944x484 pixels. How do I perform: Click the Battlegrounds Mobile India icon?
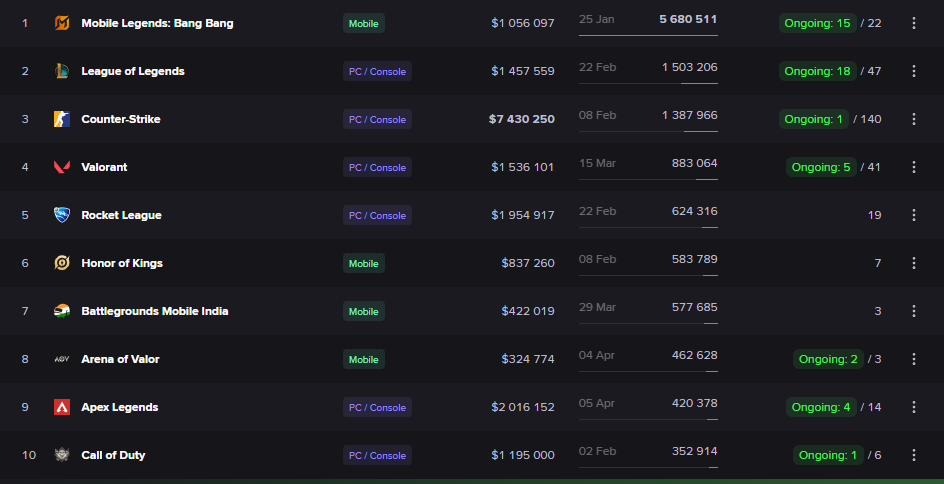point(61,311)
